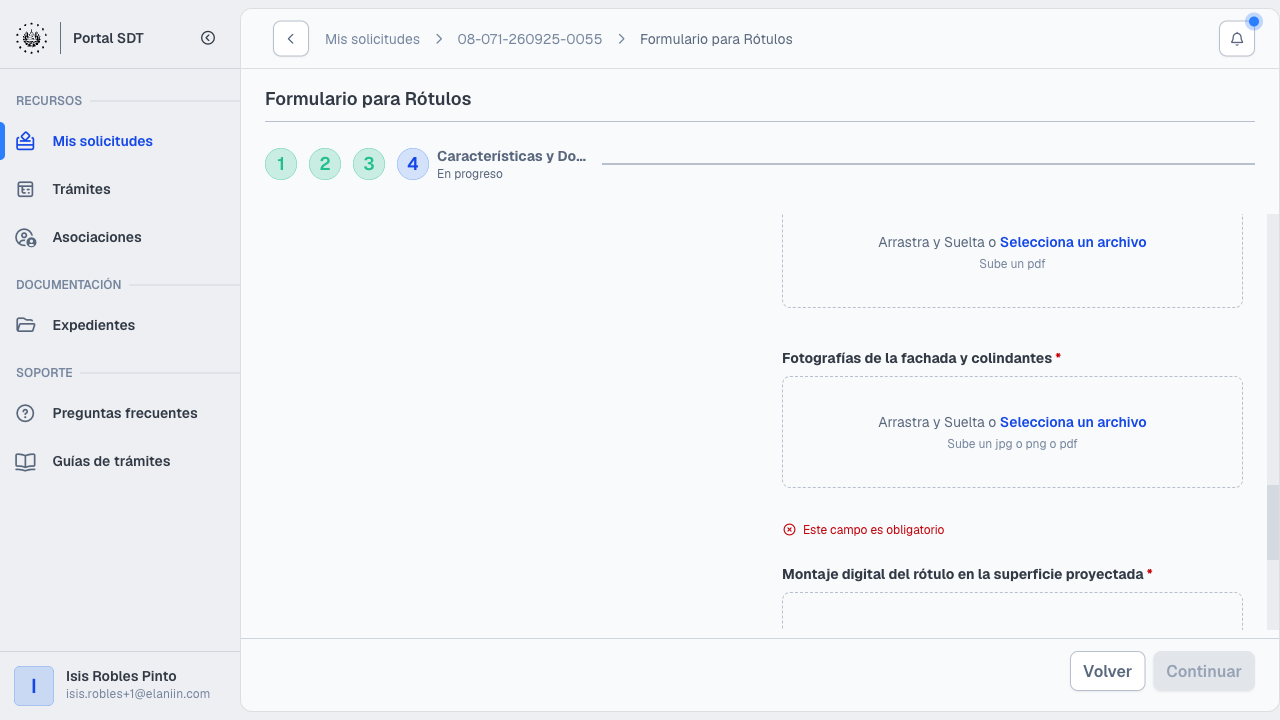This screenshot has height=720, width=1280.
Task: Click the Este campo es obligatorio message
Action: click(x=873, y=530)
